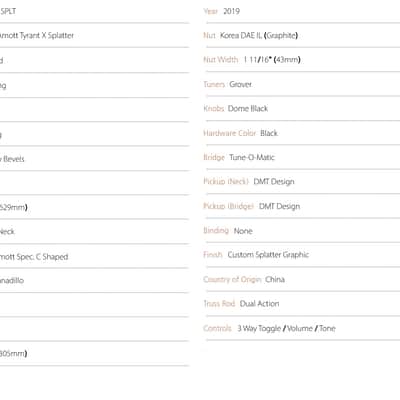Click the 305mm value in left column
This screenshot has height=400, width=400.
pyautogui.click(x=13, y=353)
